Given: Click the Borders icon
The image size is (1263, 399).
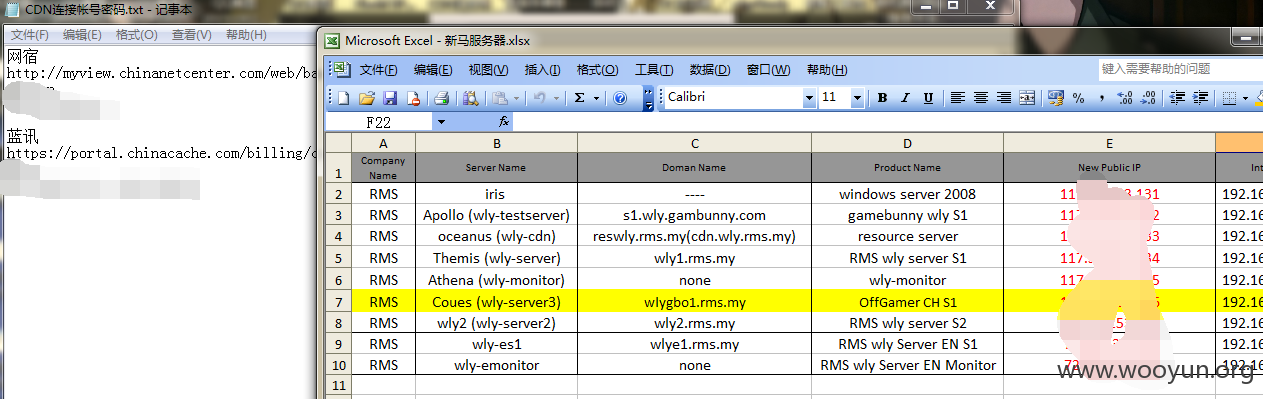Looking at the screenshot, I should pos(1229,98).
